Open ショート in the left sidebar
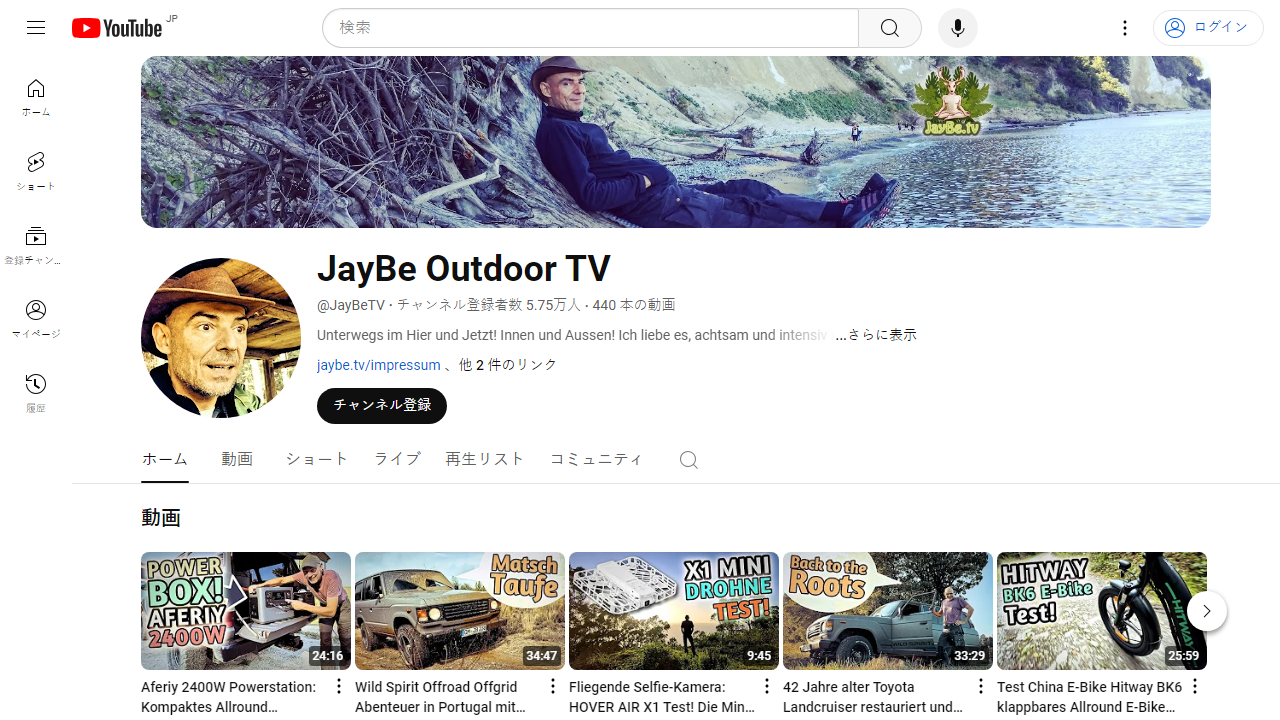 click(36, 172)
